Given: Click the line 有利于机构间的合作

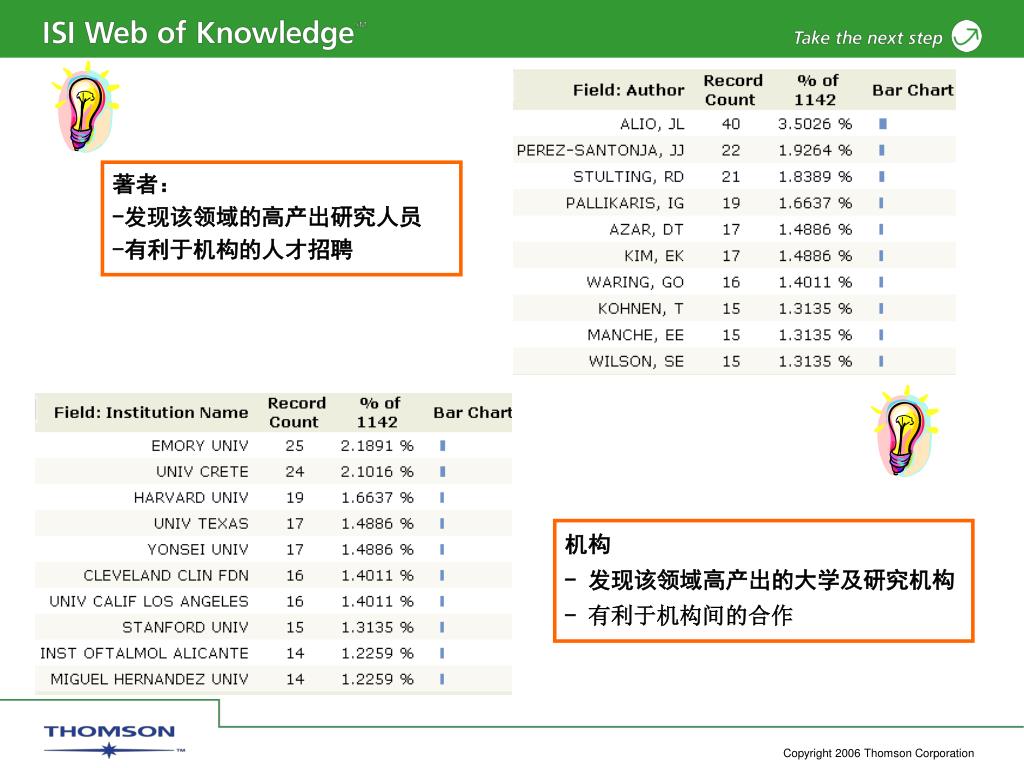Looking at the screenshot, I should [679, 615].
